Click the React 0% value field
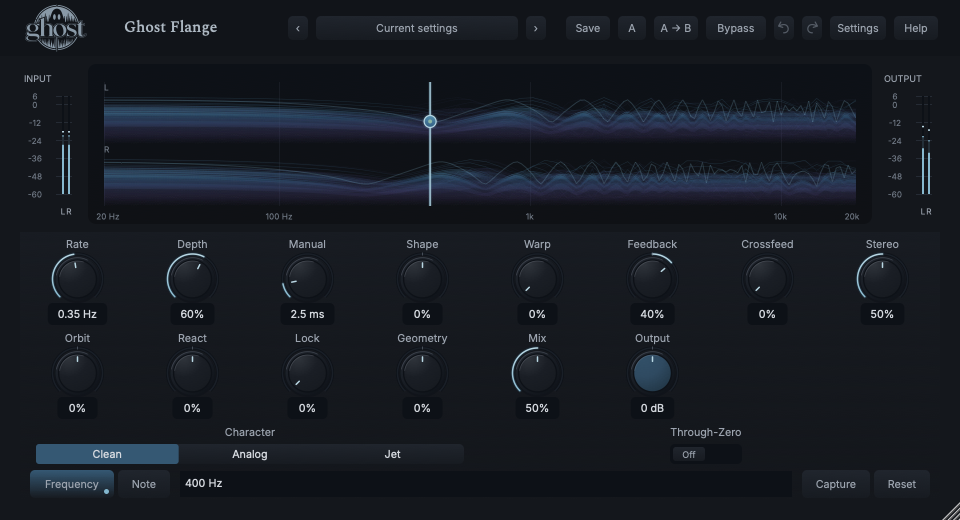The image size is (960, 520). click(192, 408)
